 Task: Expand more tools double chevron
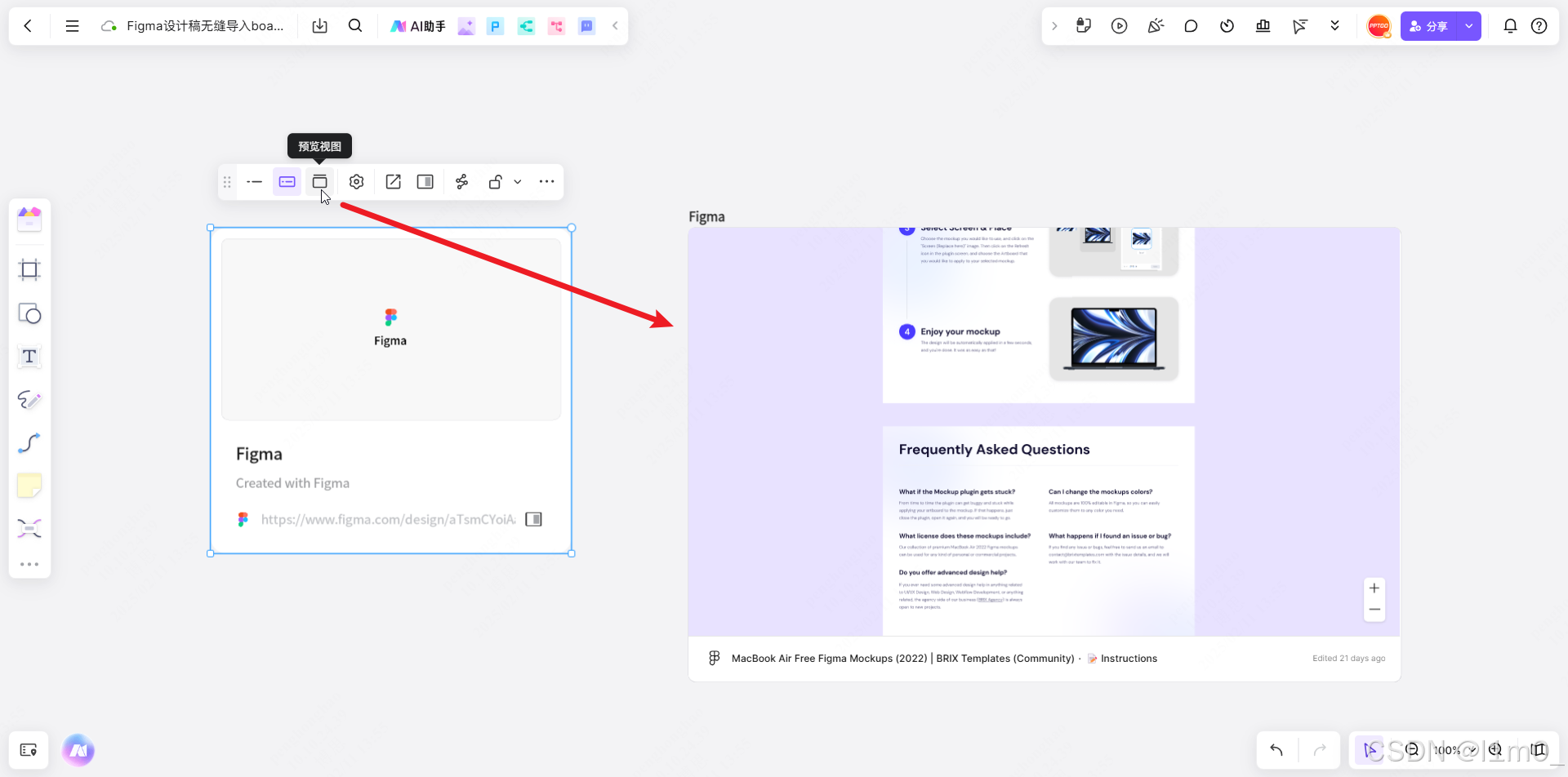click(1335, 26)
